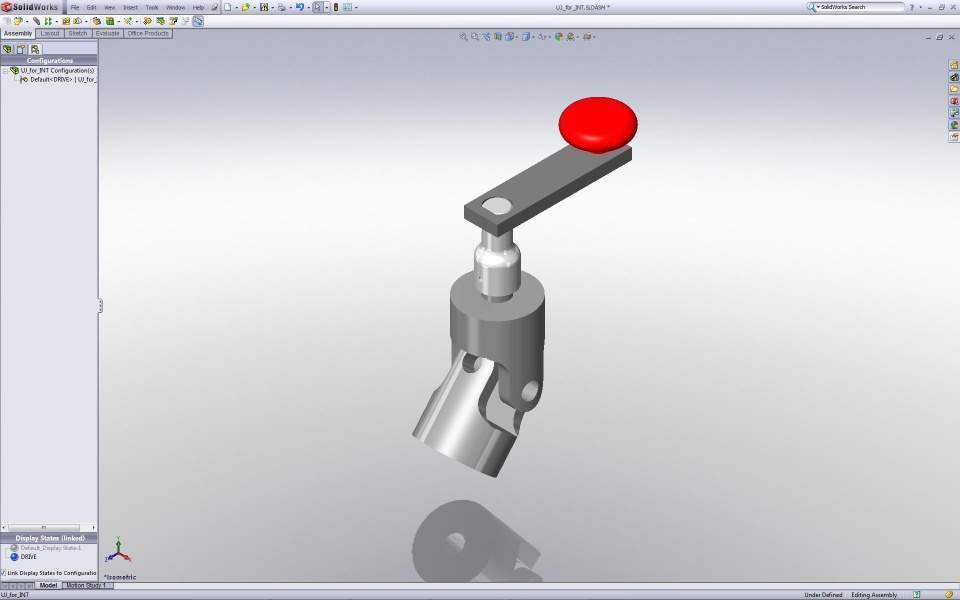Open the Select tool dropdown arrow
Screen dimensions: 960x600
[327, 7]
